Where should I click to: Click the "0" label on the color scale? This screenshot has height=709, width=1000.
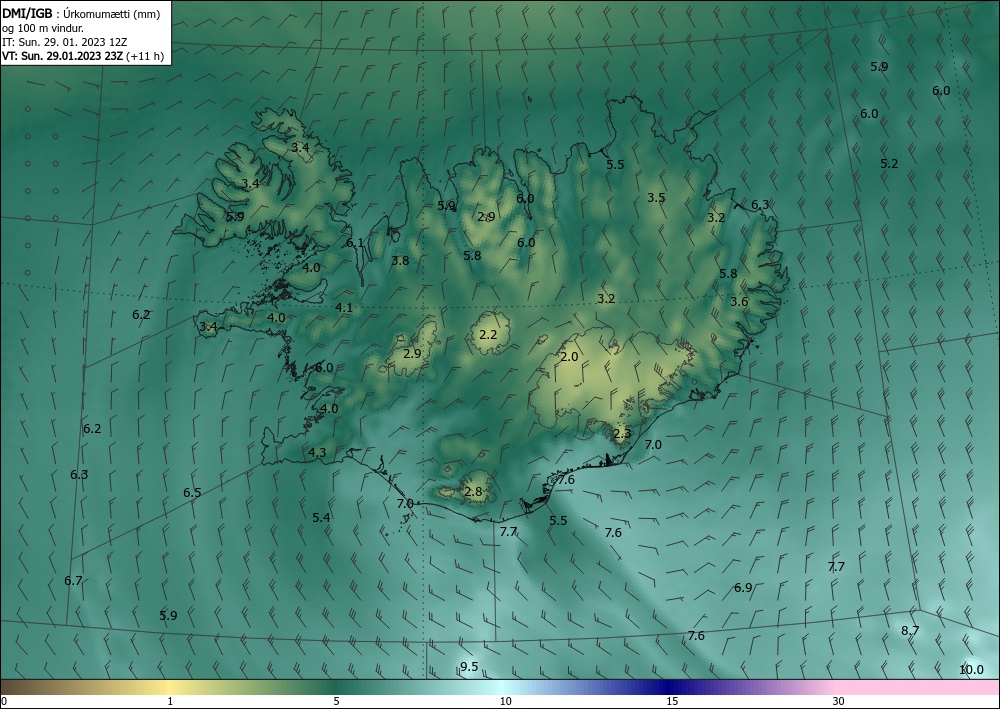tap(4, 701)
